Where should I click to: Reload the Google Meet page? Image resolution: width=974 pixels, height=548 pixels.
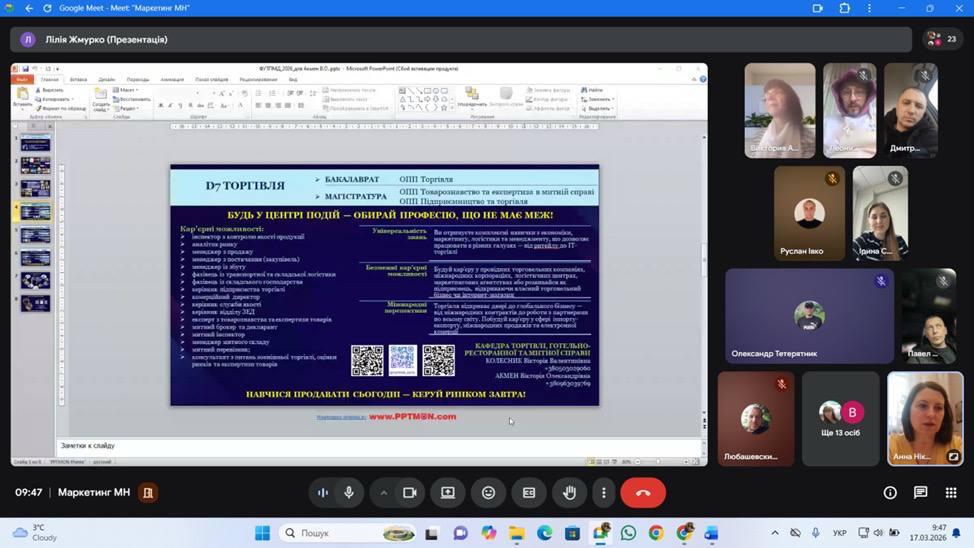tap(46, 8)
